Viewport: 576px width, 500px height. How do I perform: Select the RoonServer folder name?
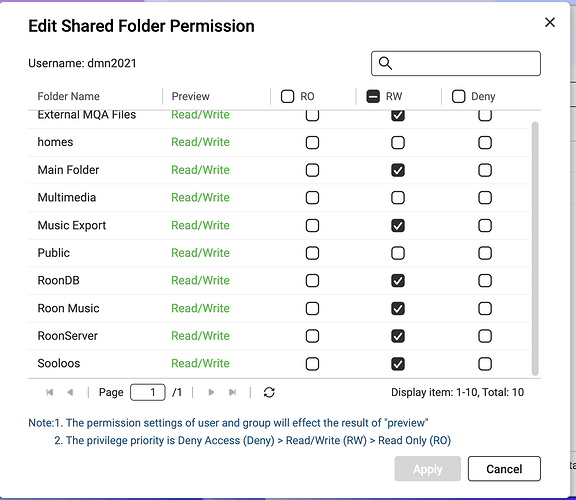(x=68, y=336)
